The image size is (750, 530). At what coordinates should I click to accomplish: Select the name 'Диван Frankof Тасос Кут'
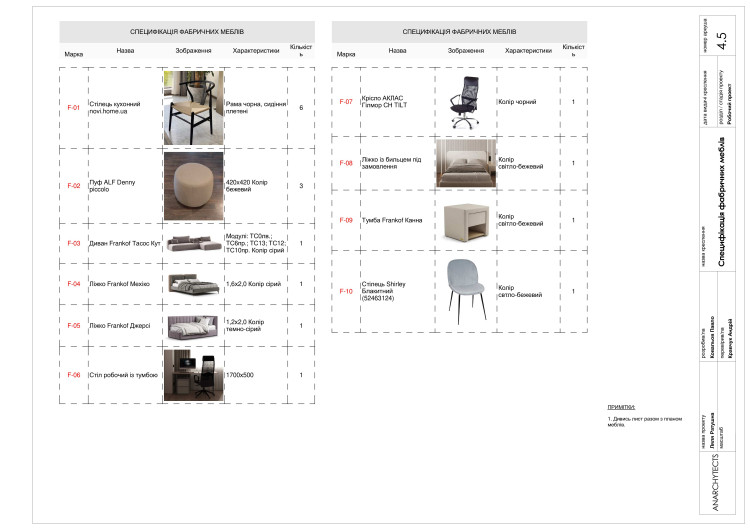point(124,243)
